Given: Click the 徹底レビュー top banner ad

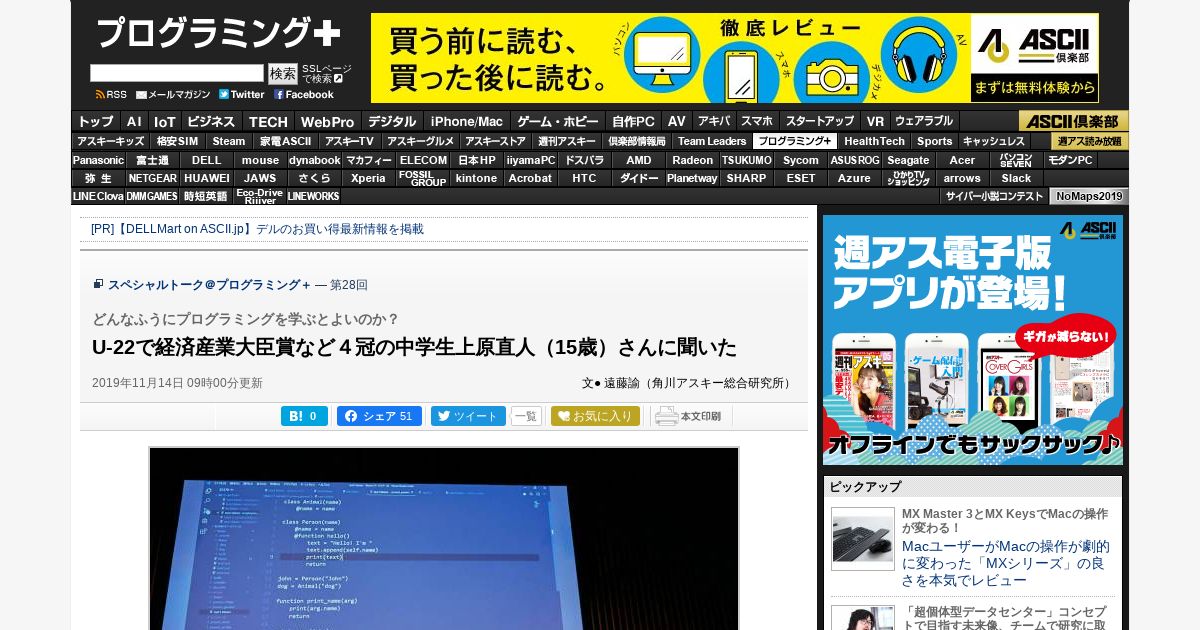Looking at the screenshot, I should coord(734,58).
